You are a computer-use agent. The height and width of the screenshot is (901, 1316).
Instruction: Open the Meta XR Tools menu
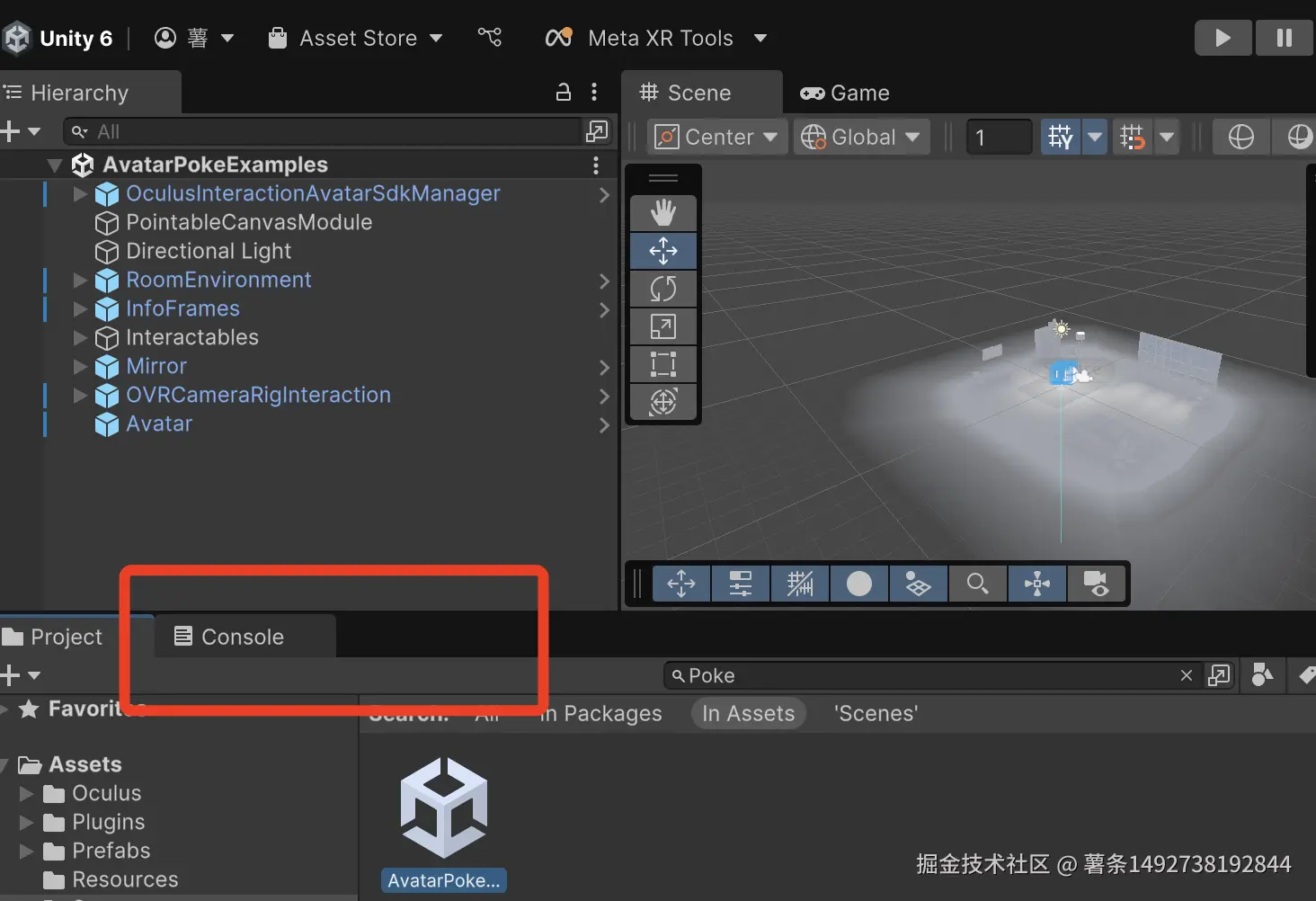pos(656,38)
